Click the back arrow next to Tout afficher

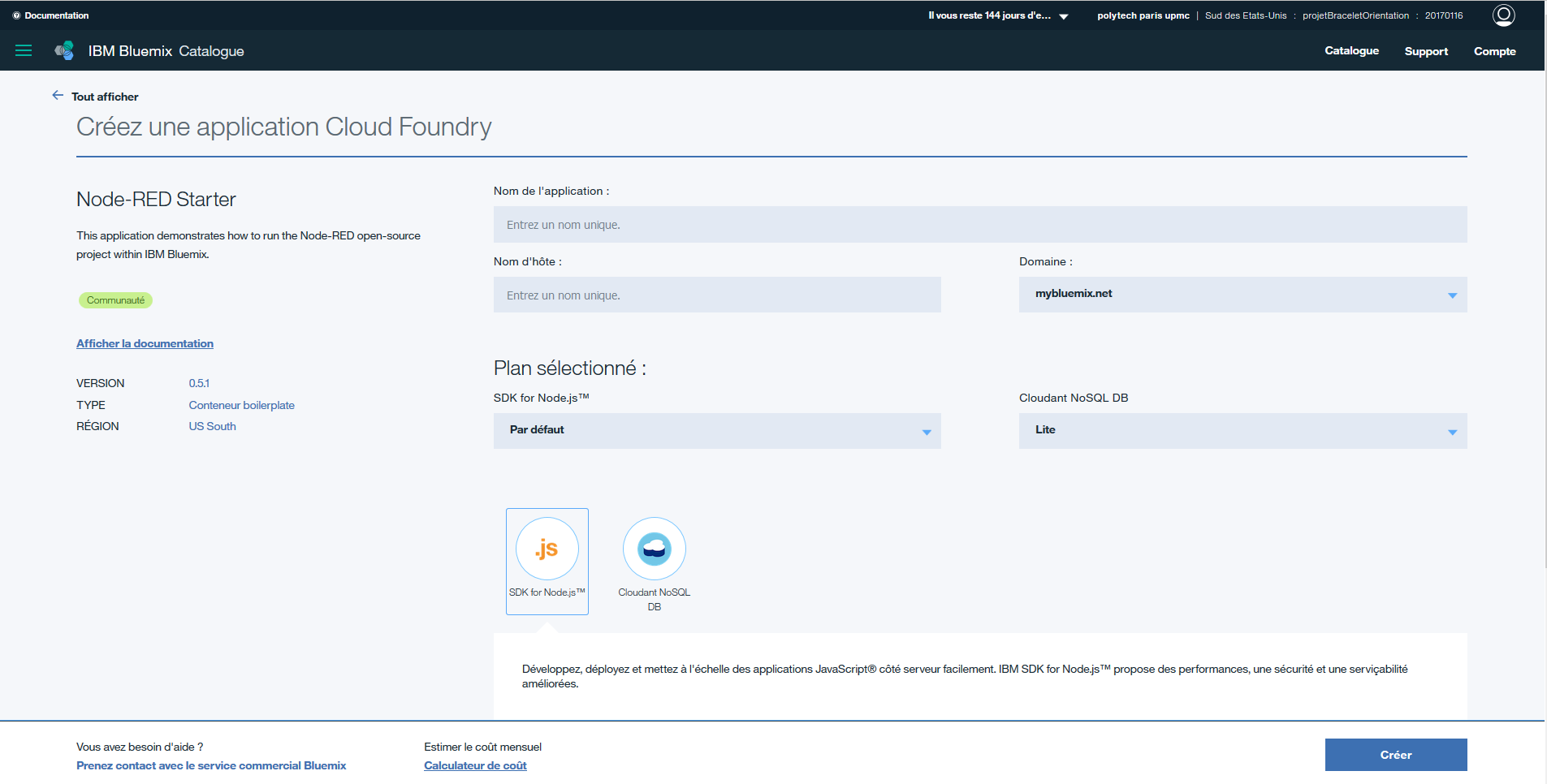[x=58, y=95]
